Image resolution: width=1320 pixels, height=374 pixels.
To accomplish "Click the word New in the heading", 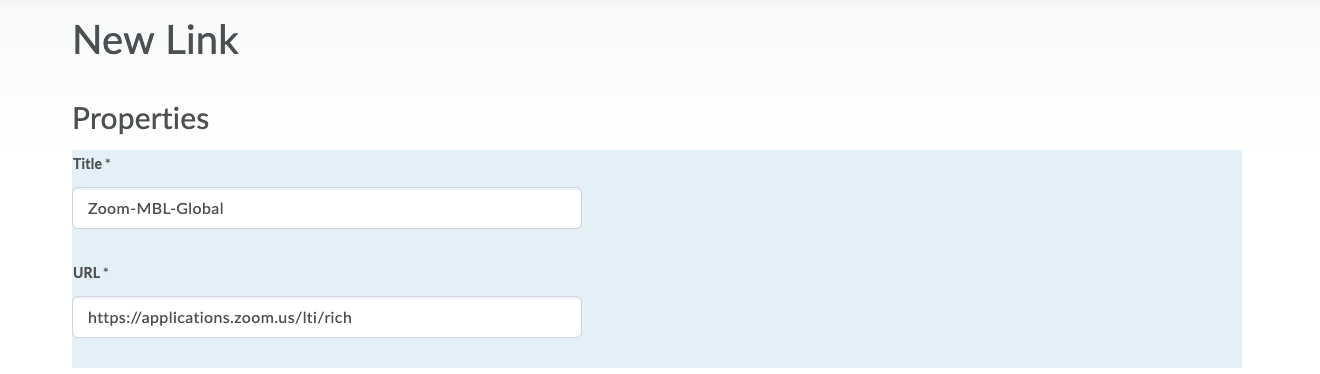I will point(113,41).
